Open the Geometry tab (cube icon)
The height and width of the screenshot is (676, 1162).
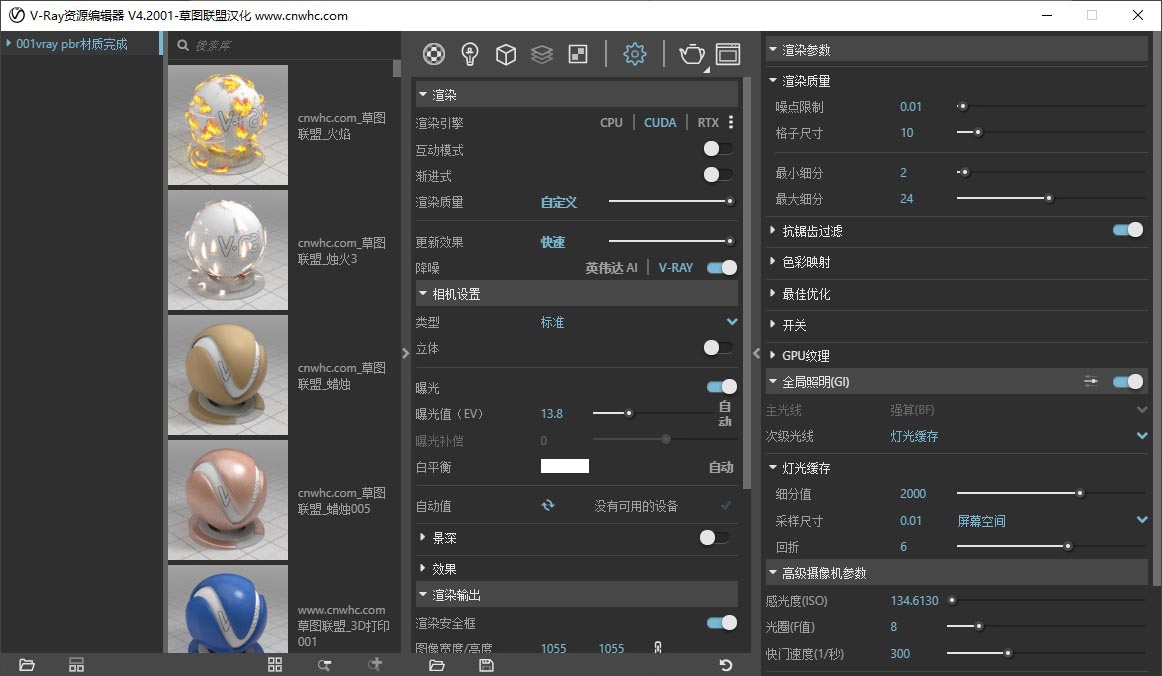pos(506,54)
